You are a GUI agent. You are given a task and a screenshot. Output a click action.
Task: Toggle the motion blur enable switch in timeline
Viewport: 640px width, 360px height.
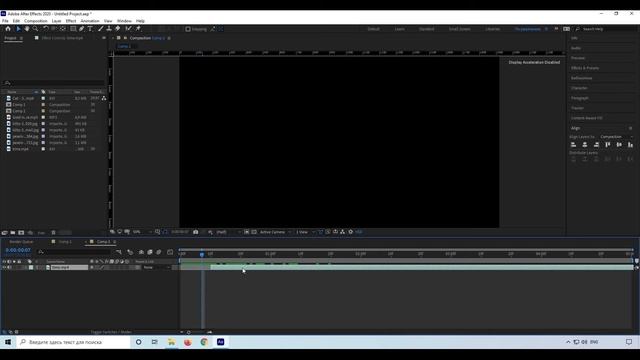tap(159, 252)
